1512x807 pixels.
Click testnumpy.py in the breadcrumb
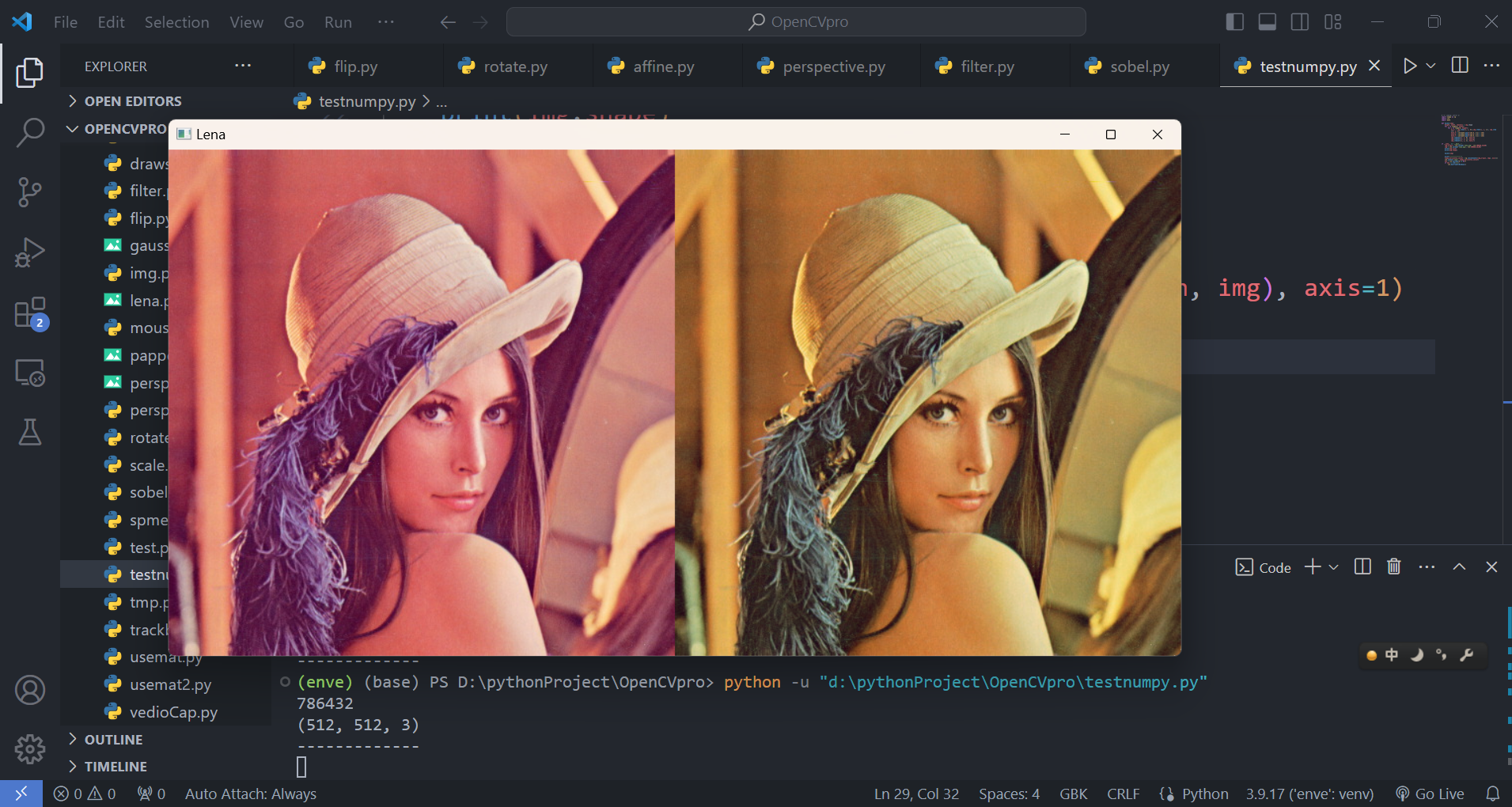point(366,101)
